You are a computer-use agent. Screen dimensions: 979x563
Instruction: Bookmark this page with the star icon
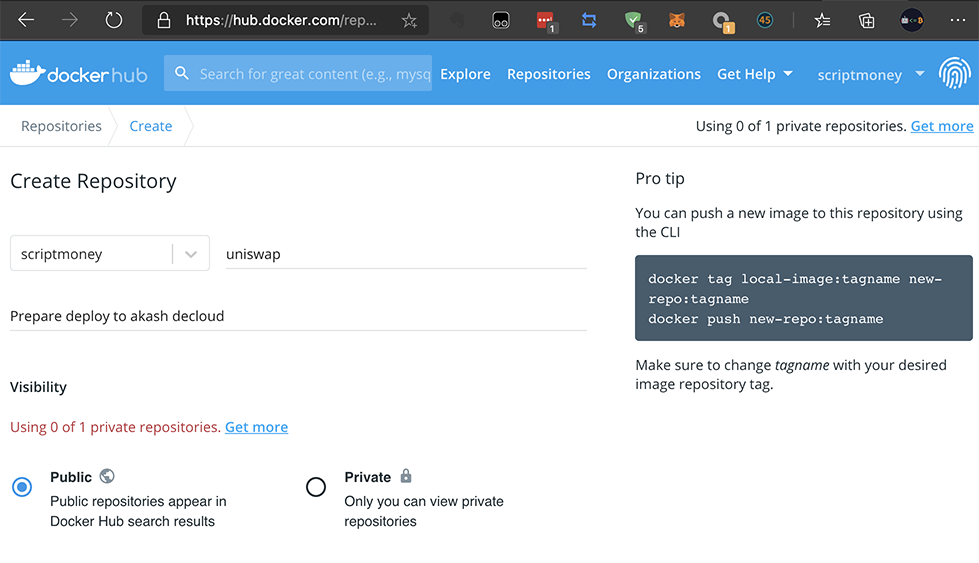(409, 21)
